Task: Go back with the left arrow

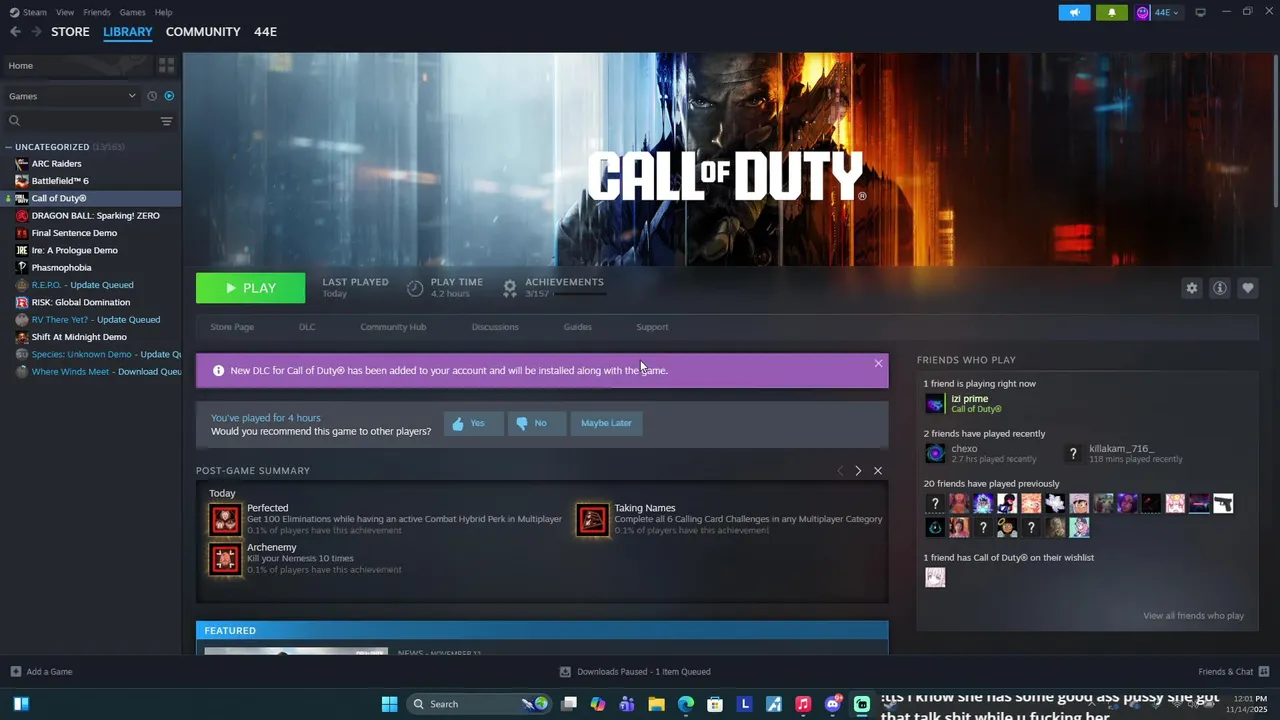Action: pos(15,32)
